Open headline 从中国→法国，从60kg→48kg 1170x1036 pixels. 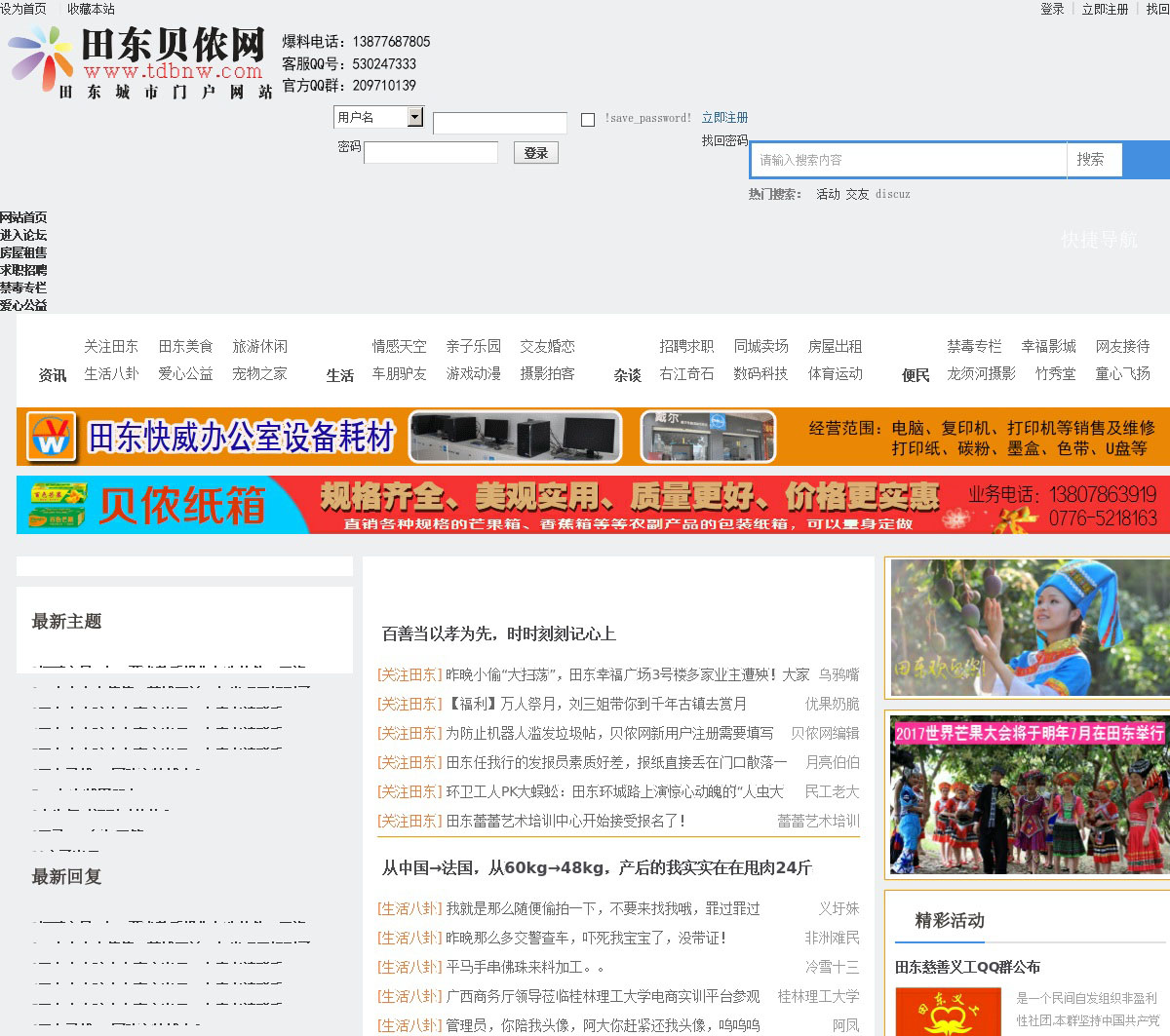pos(597,867)
